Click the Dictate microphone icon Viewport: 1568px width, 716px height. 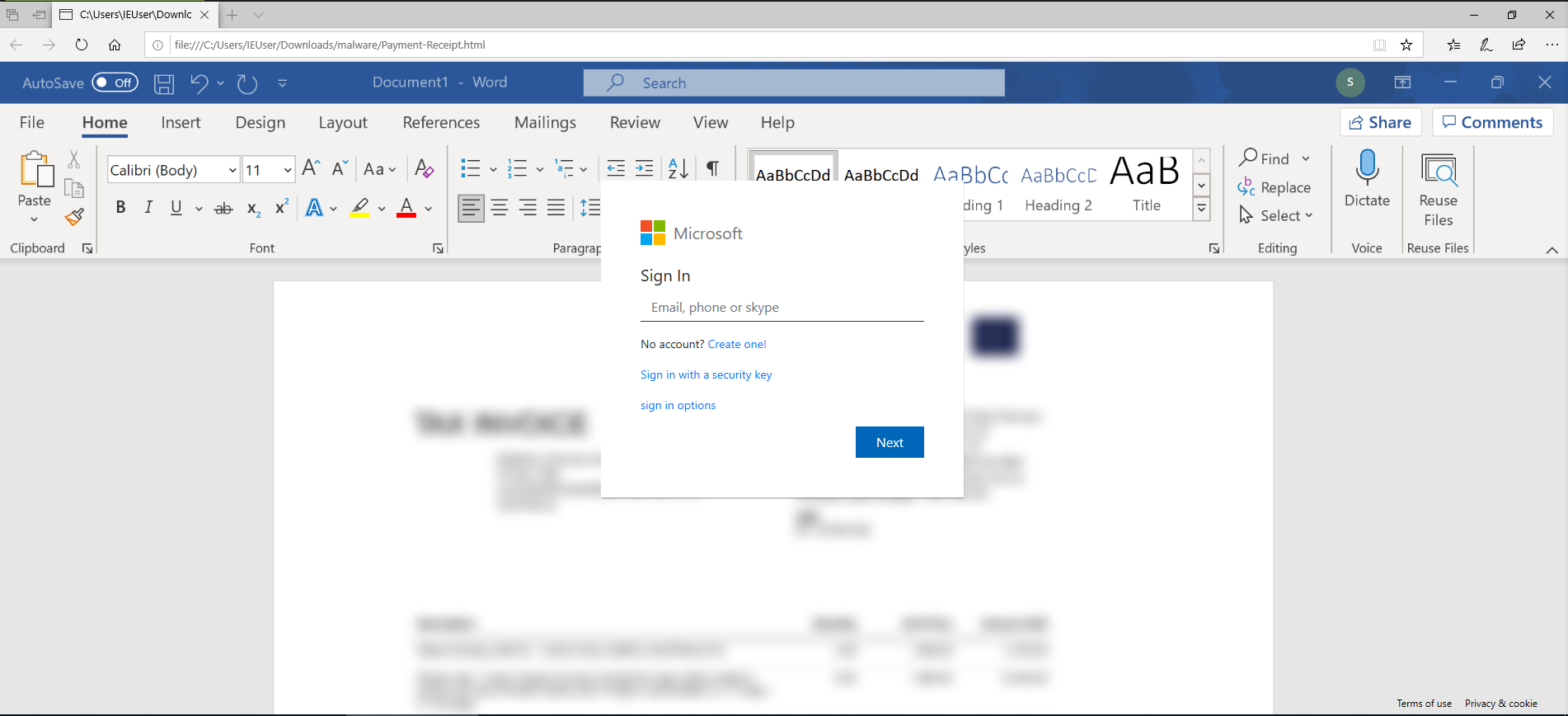[1367, 167]
